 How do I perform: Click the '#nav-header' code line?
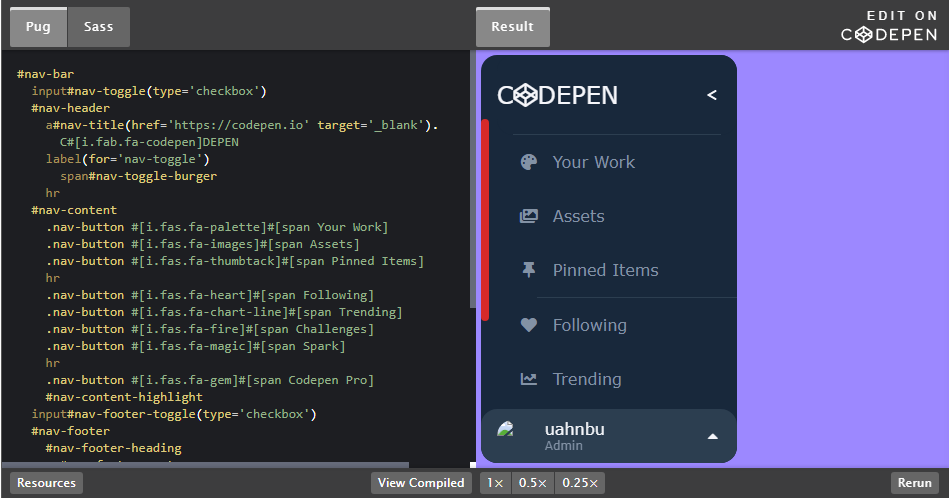[70, 108]
